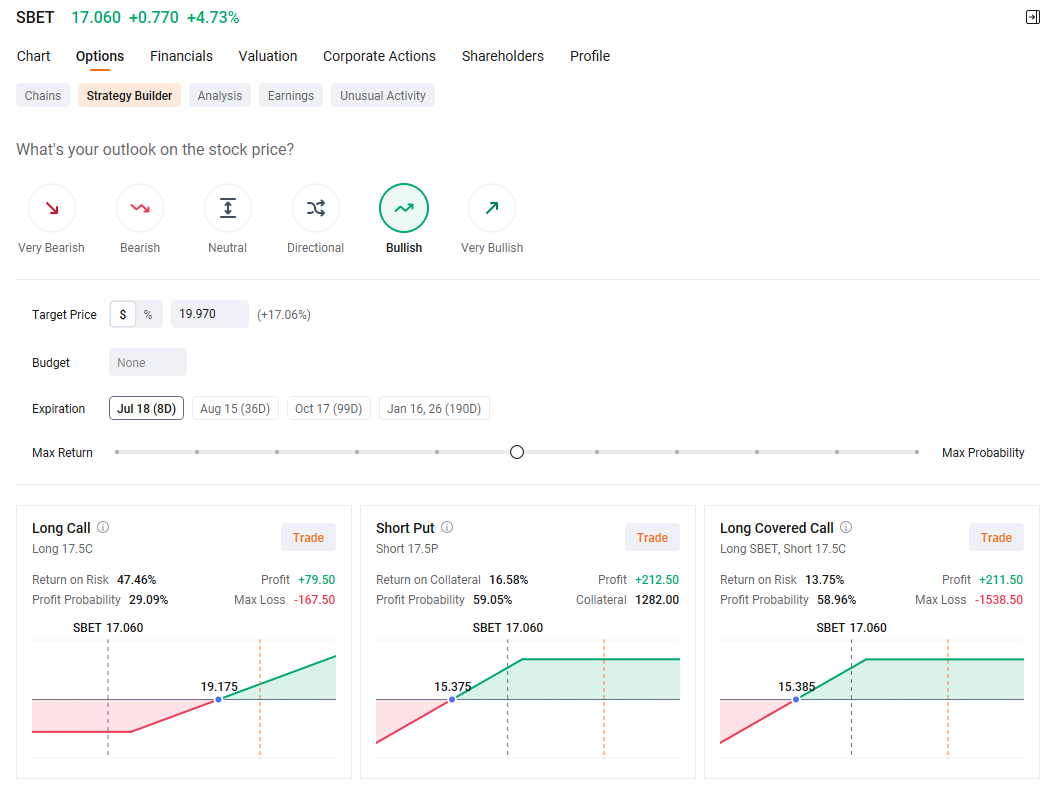The image size is (1046, 787).
Task: Show info for Long Call strategy
Action: click(103, 527)
